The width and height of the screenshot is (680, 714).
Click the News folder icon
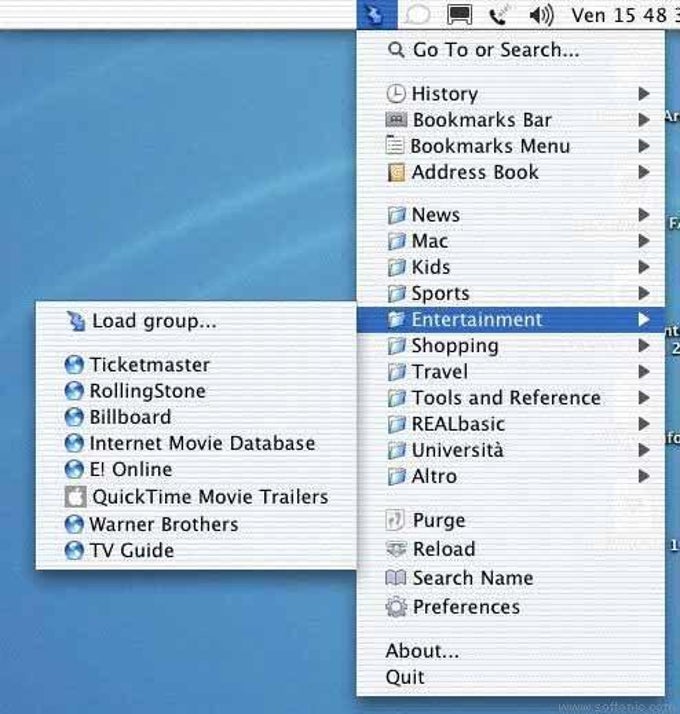396,215
